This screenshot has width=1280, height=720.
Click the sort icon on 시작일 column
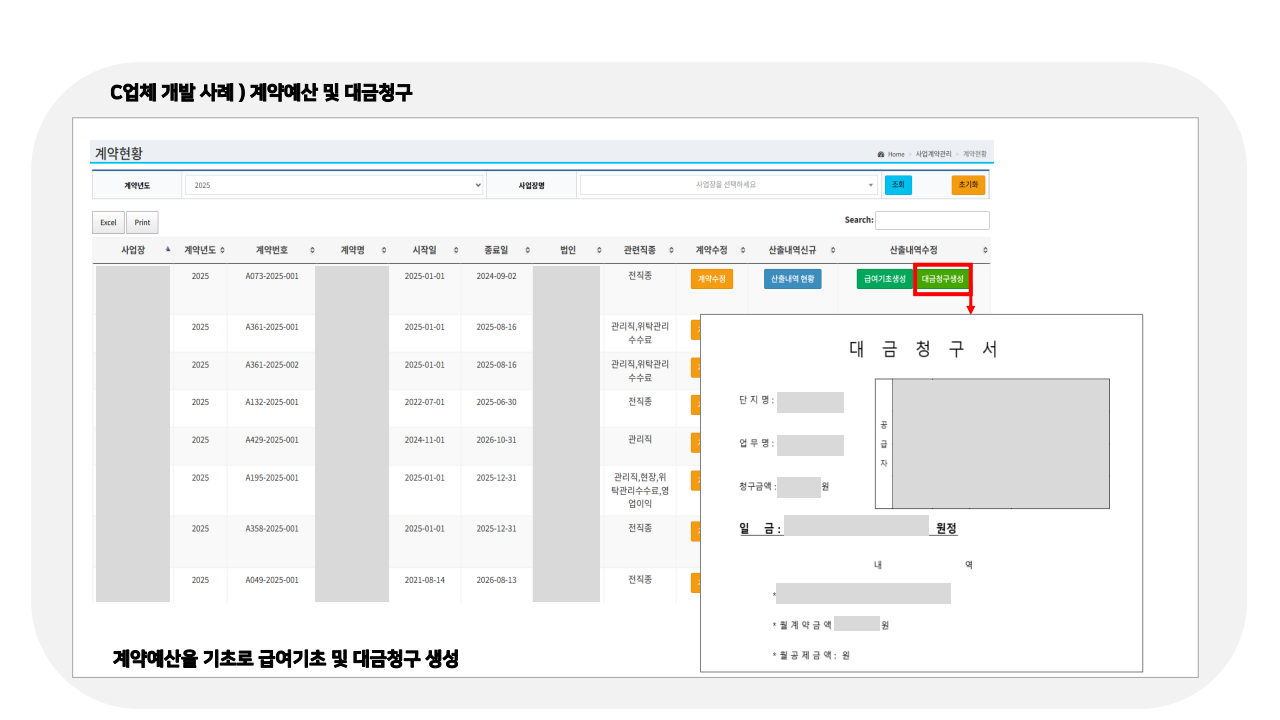[x=456, y=249]
